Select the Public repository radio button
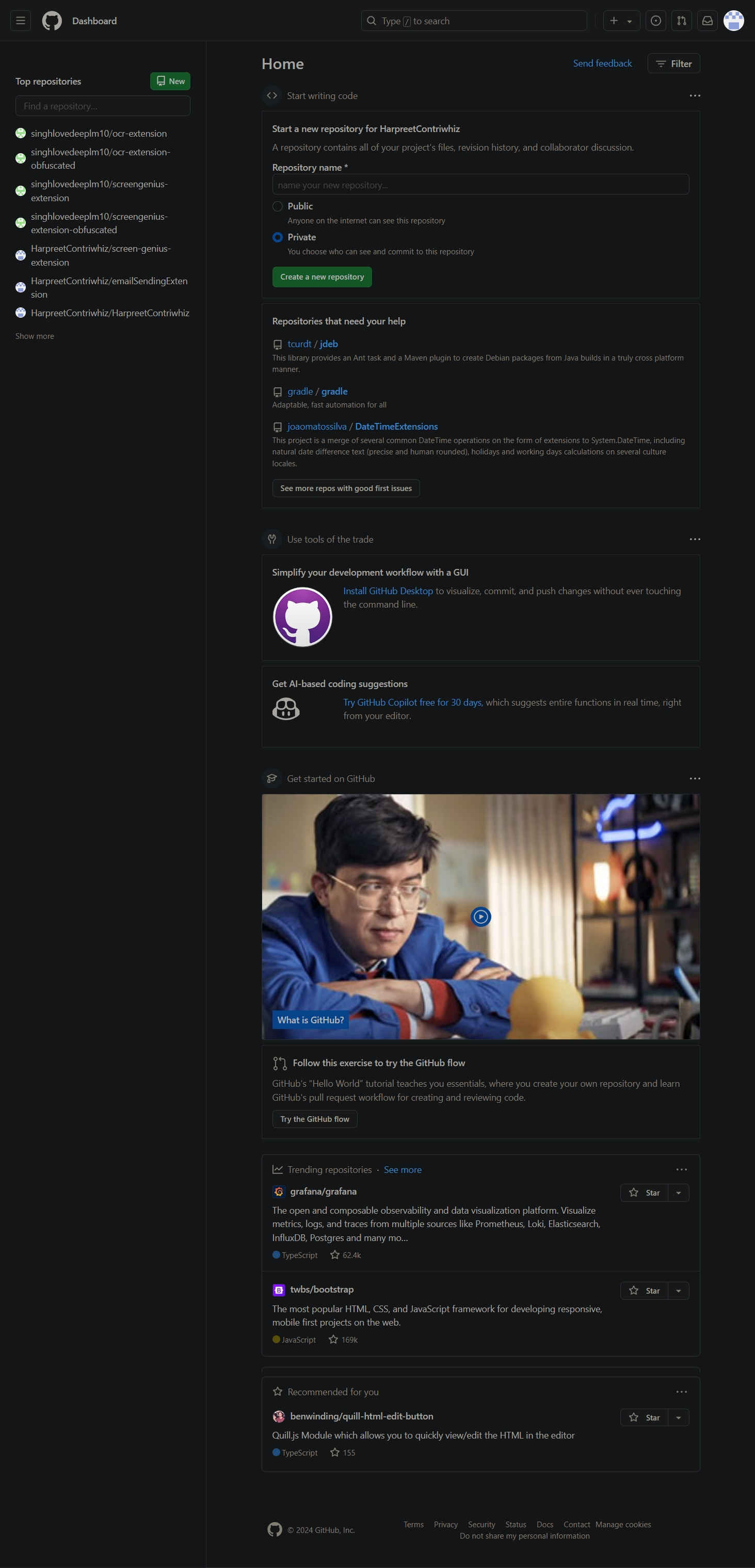Image resolution: width=755 pixels, height=1568 pixels. pos(278,206)
